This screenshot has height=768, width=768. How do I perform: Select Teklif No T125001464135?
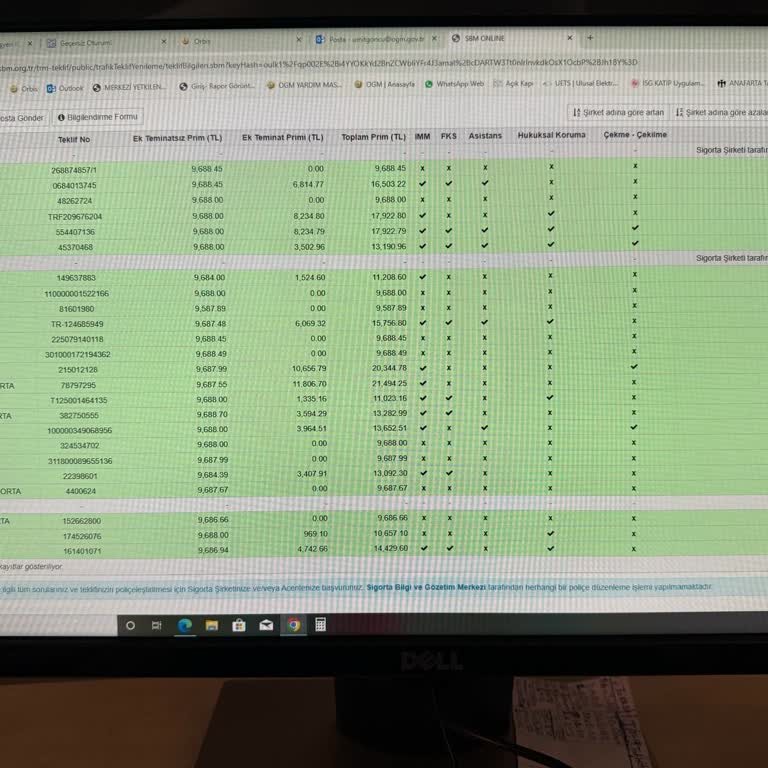pos(78,401)
